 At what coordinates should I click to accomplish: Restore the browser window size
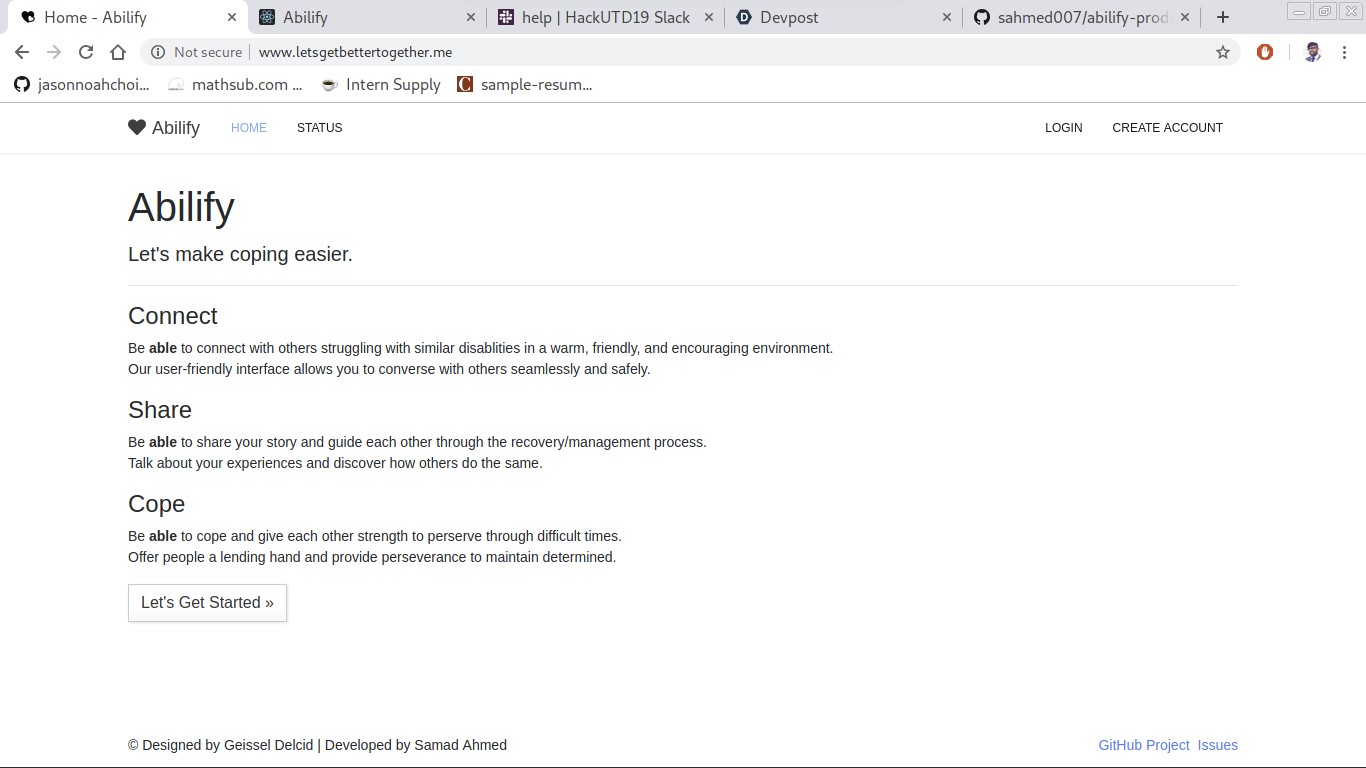1325,11
